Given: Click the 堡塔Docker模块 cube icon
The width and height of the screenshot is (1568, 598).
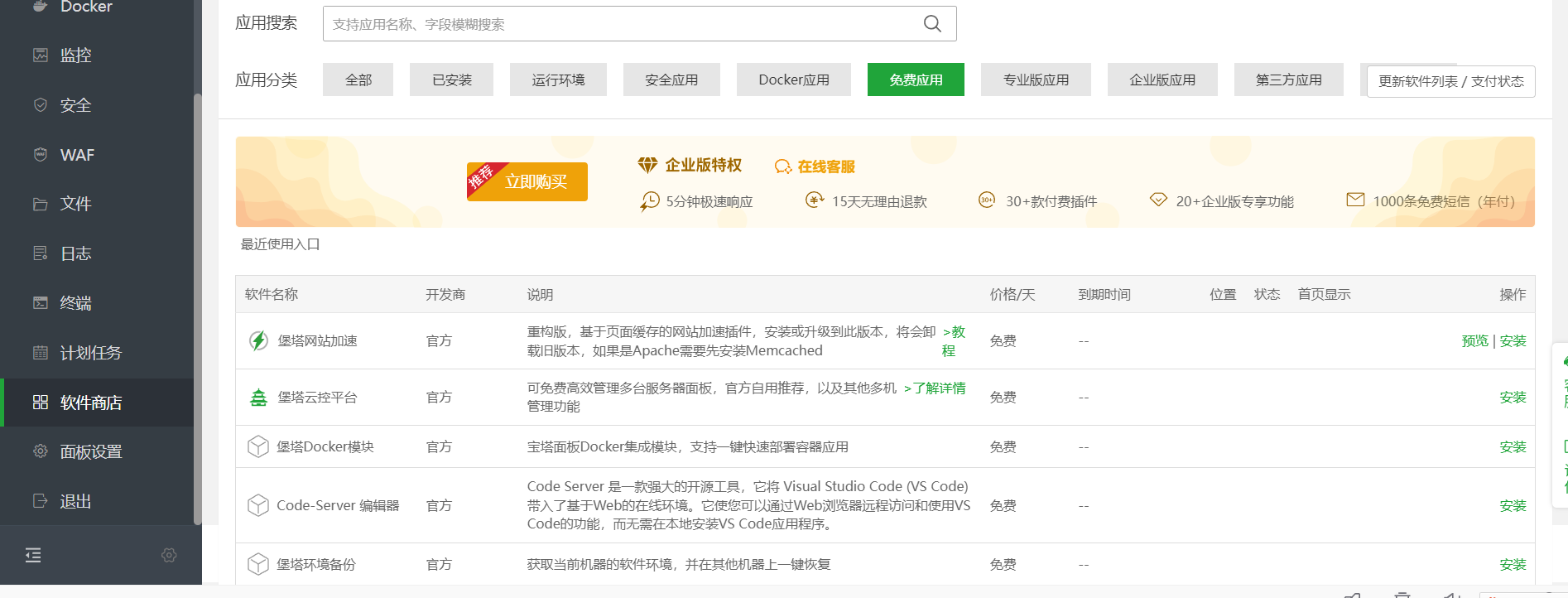Looking at the screenshot, I should tap(258, 446).
